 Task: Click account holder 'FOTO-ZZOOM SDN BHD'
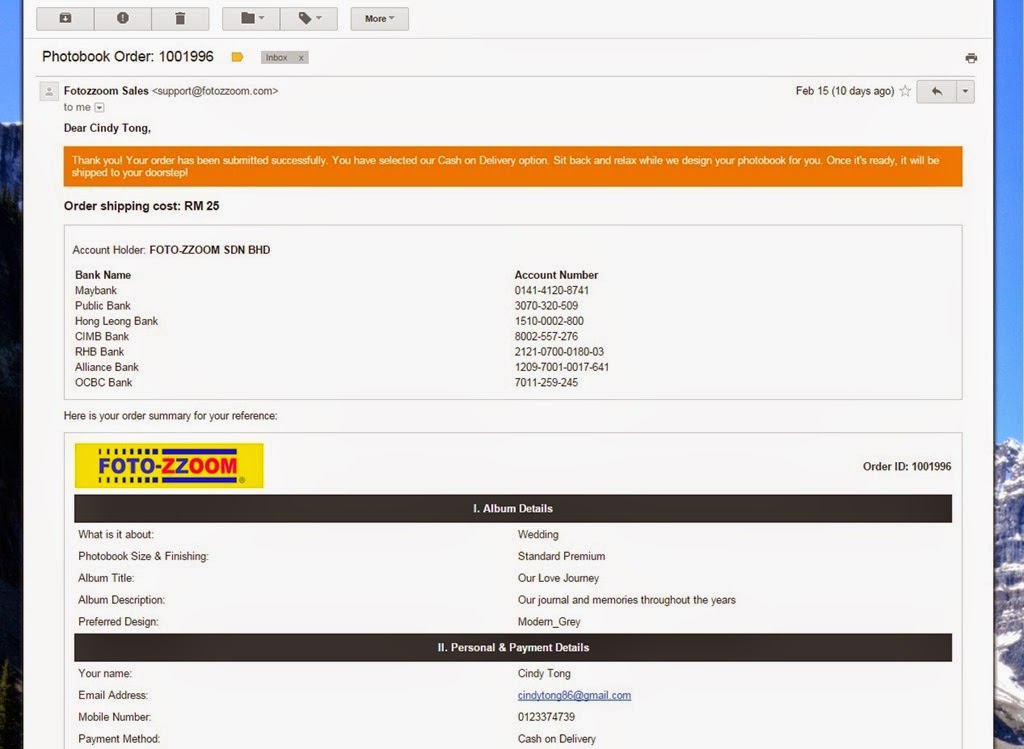[210, 250]
